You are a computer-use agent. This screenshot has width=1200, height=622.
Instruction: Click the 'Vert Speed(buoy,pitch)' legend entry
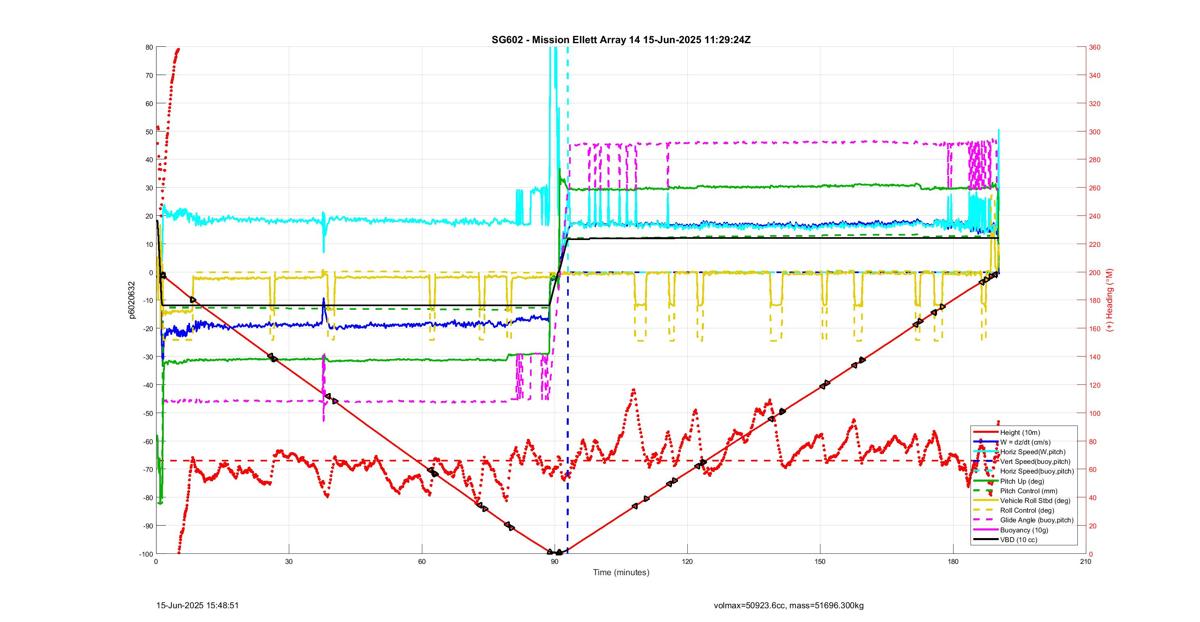[x=1022, y=461]
